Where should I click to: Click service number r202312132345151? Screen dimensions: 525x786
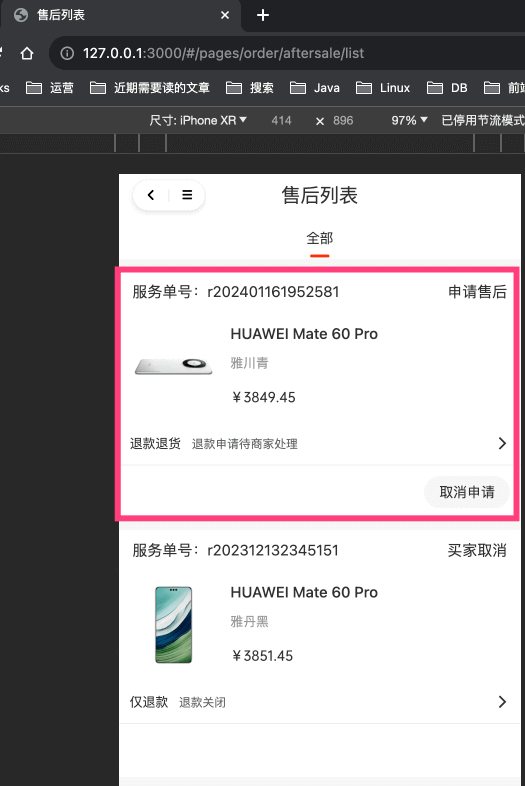pyautogui.click(x=273, y=550)
